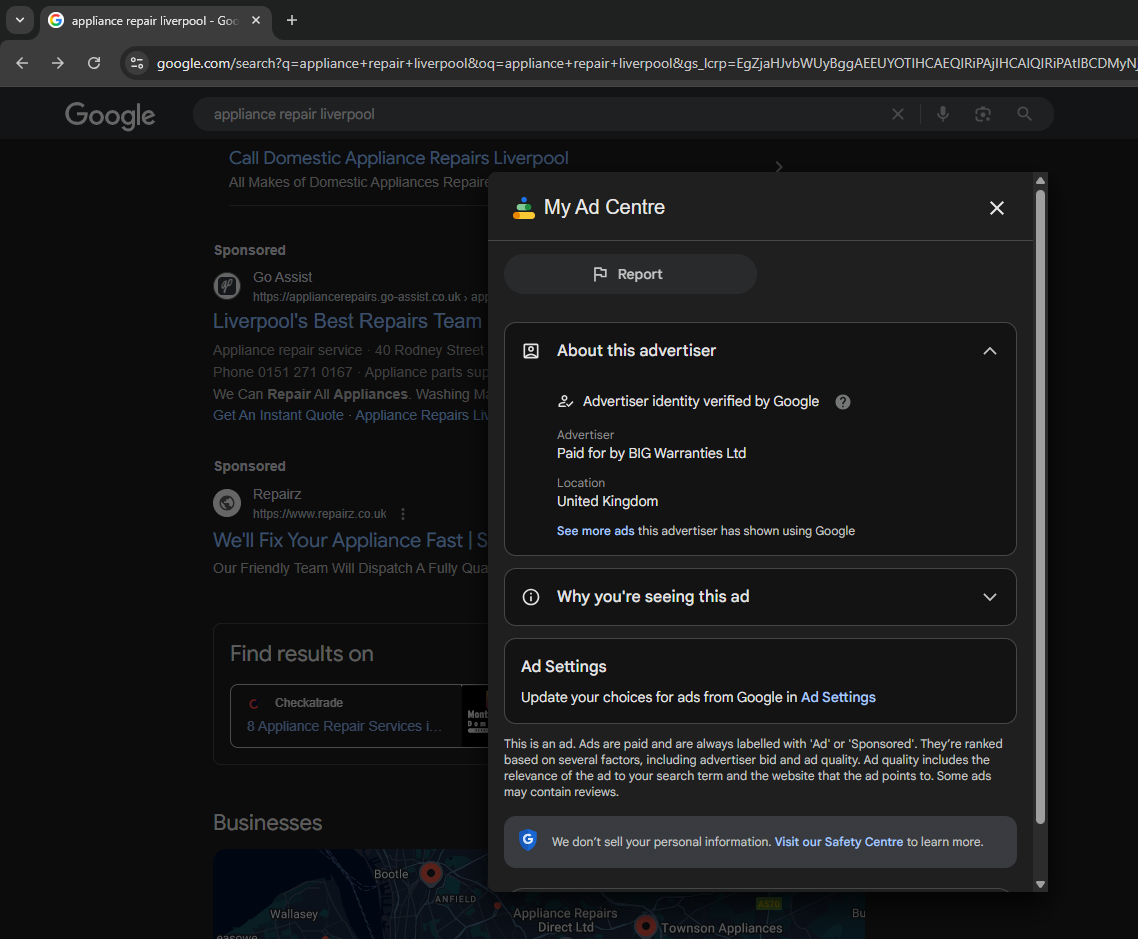The width and height of the screenshot is (1138, 939).
Task: Close the My Ad Centre panel
Action: [996, 208]
